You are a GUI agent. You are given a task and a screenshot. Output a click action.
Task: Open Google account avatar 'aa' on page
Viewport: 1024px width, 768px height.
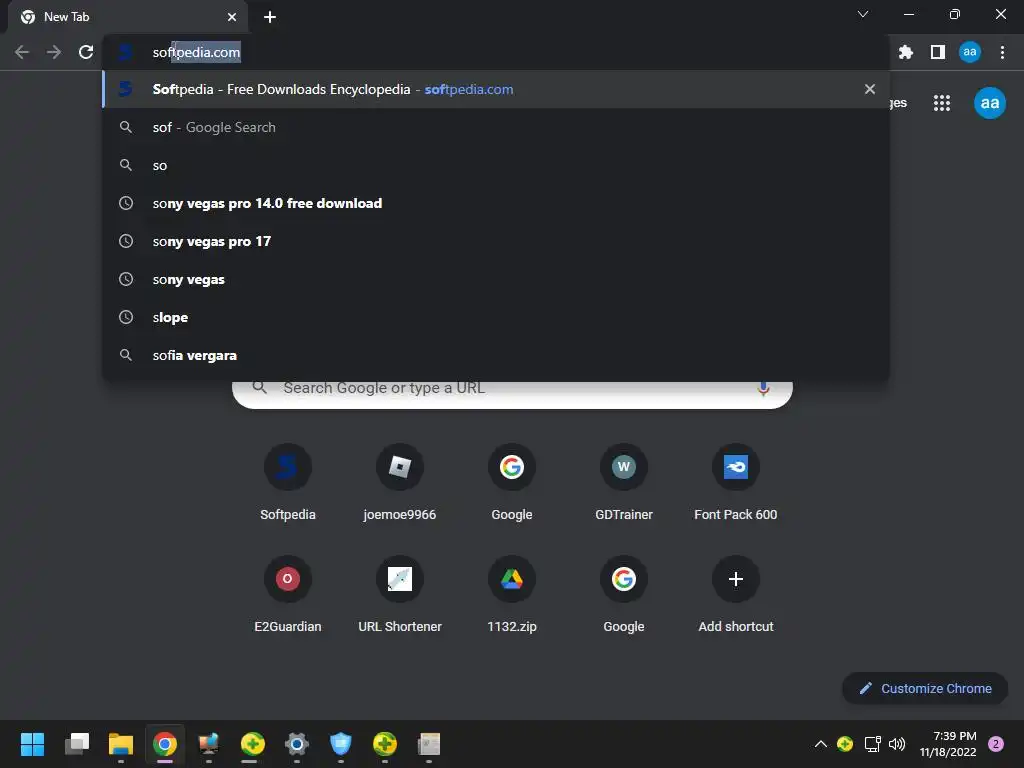tap(990, 103)
